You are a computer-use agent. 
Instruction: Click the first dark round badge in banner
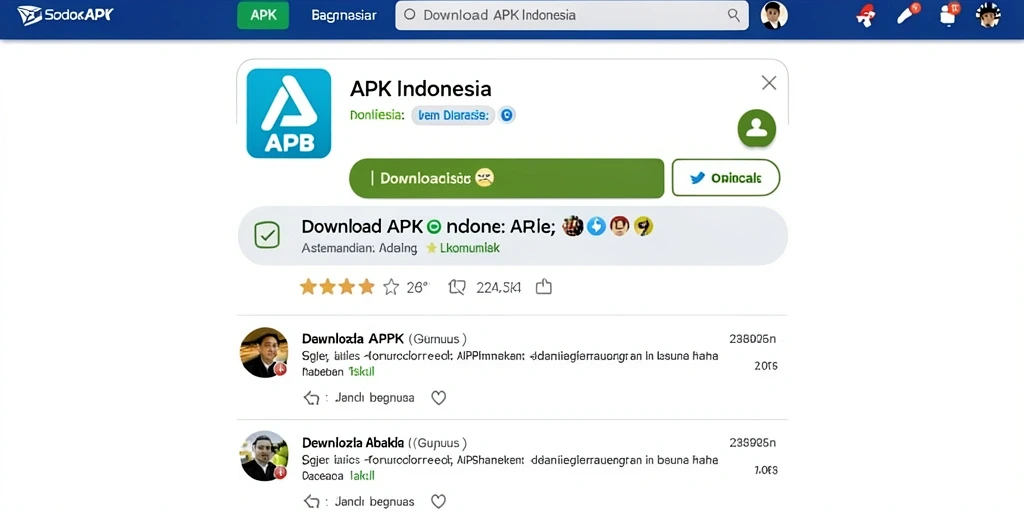tap(573, 226)
